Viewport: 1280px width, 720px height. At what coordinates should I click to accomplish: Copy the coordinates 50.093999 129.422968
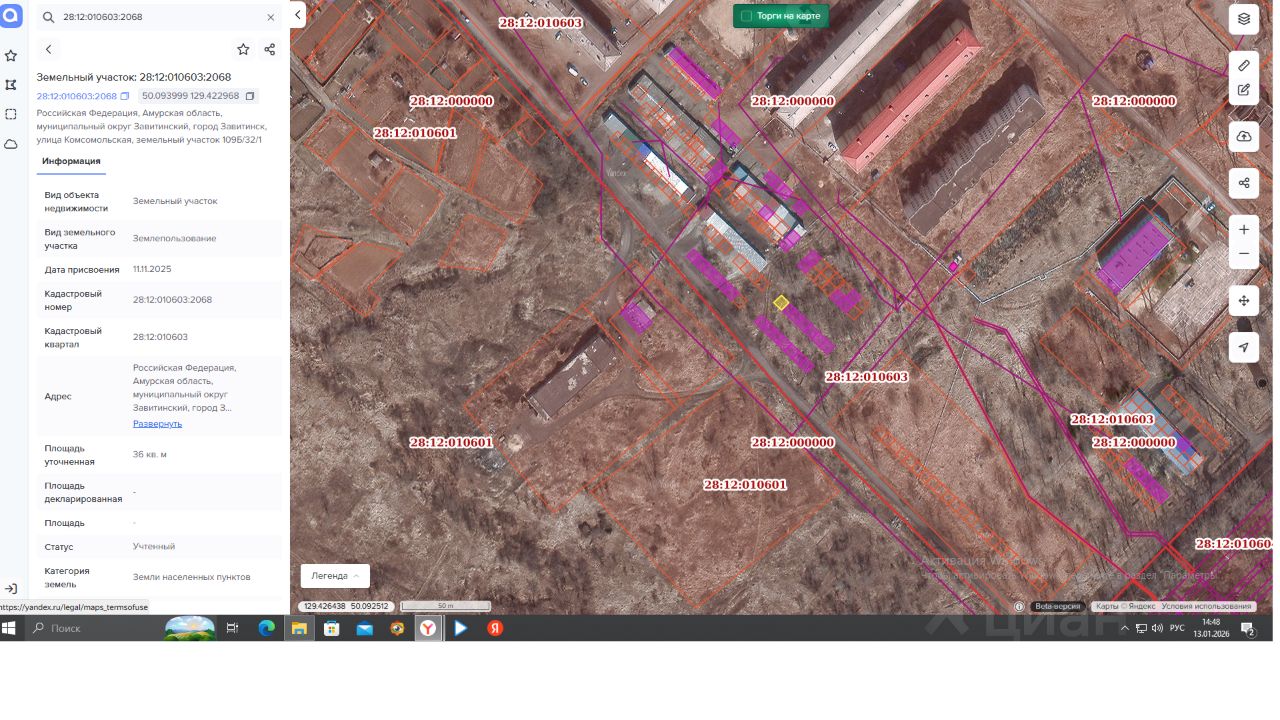pos(250,96)
